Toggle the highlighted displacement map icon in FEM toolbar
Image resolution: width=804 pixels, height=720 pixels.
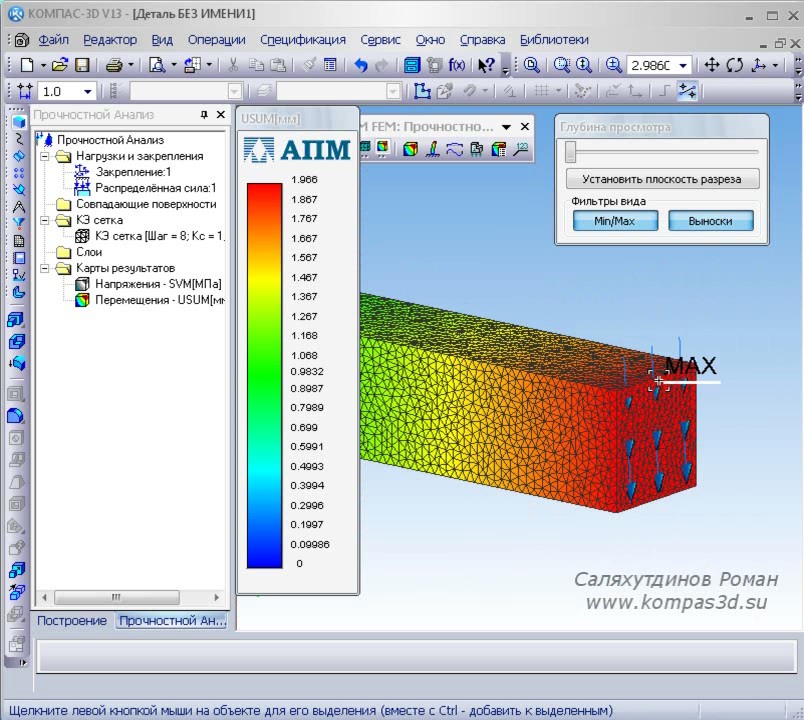pos(383,149)
